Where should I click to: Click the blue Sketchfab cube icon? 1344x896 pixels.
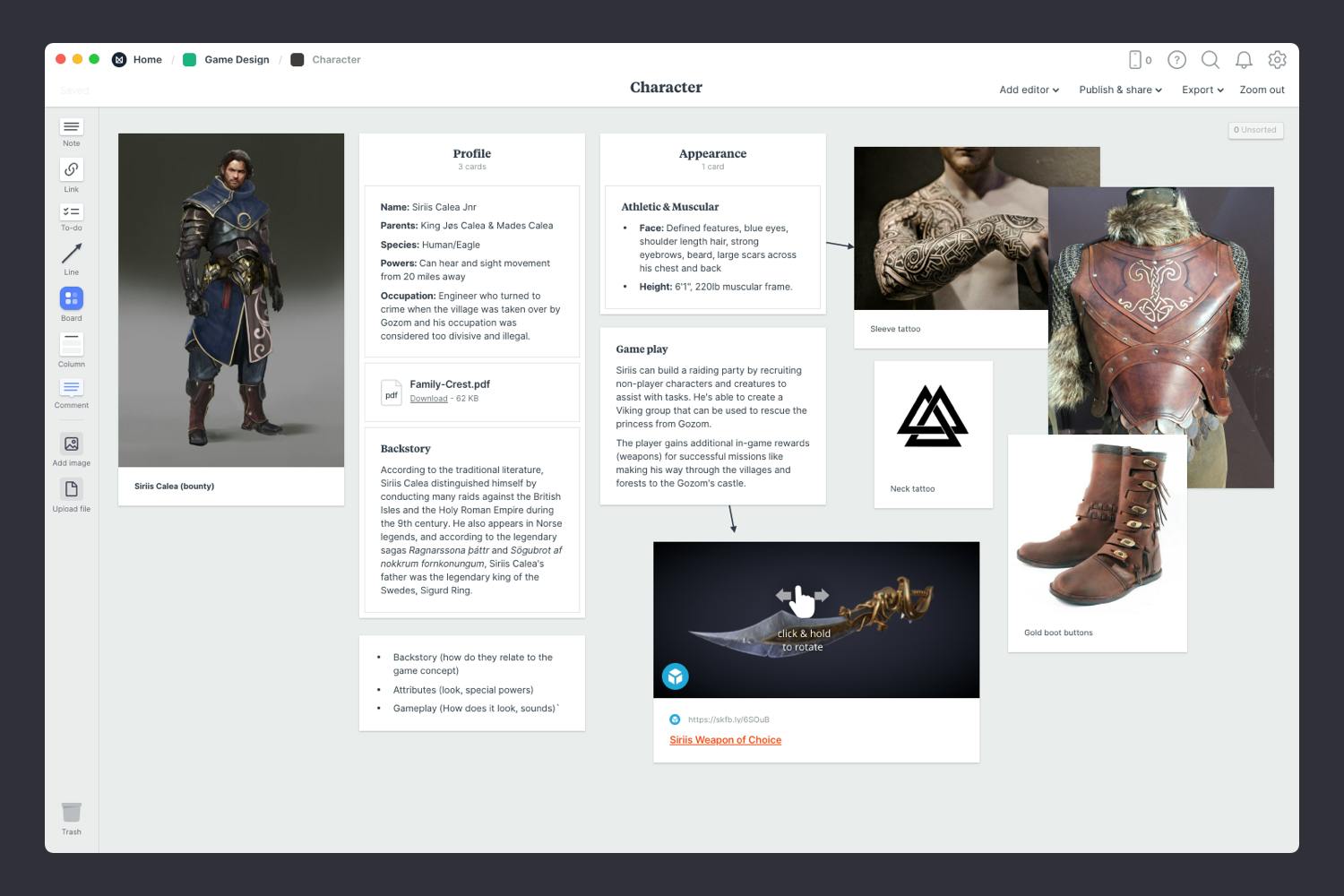point(676,676)
